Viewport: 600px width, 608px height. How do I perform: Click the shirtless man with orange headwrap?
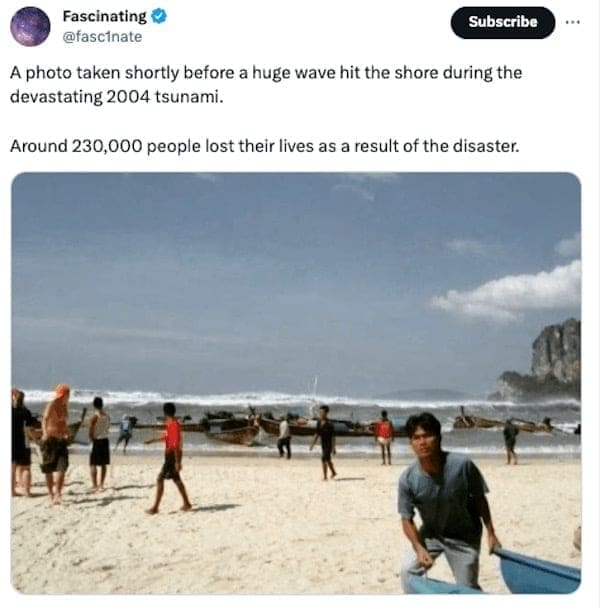tap(57, 440)
